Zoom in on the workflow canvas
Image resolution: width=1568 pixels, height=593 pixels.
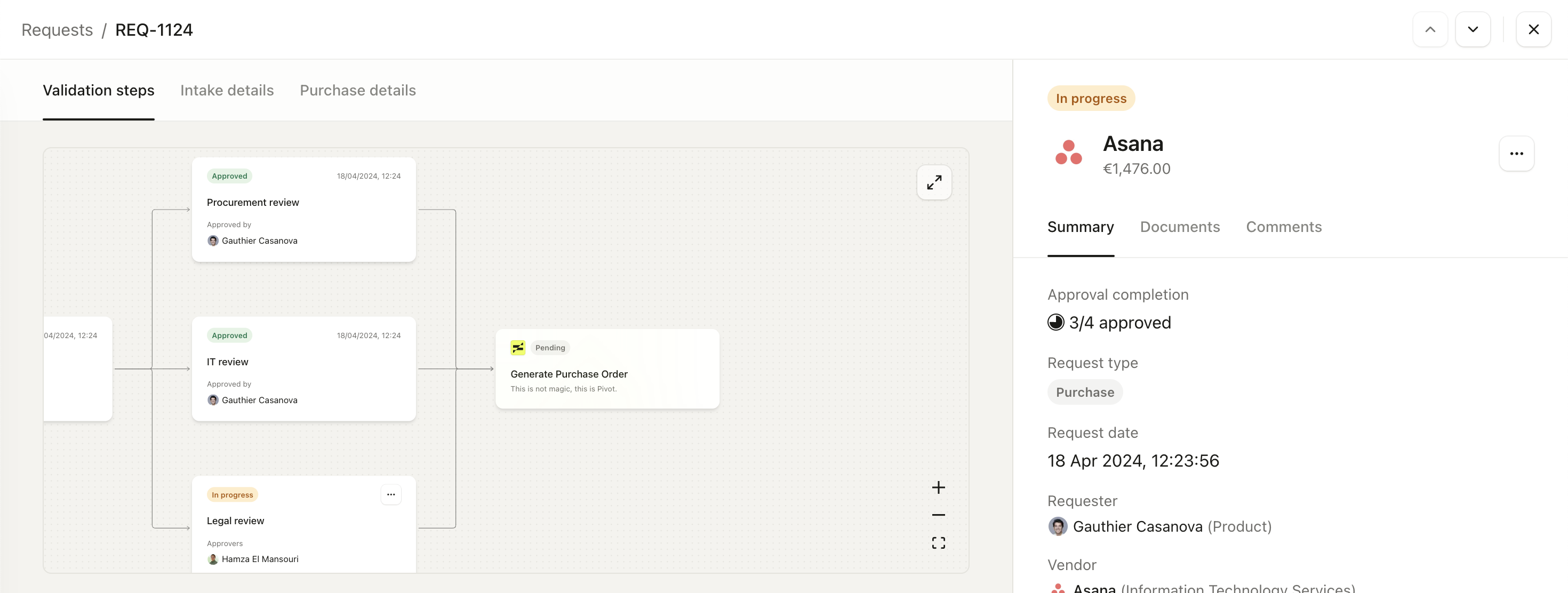938,487
